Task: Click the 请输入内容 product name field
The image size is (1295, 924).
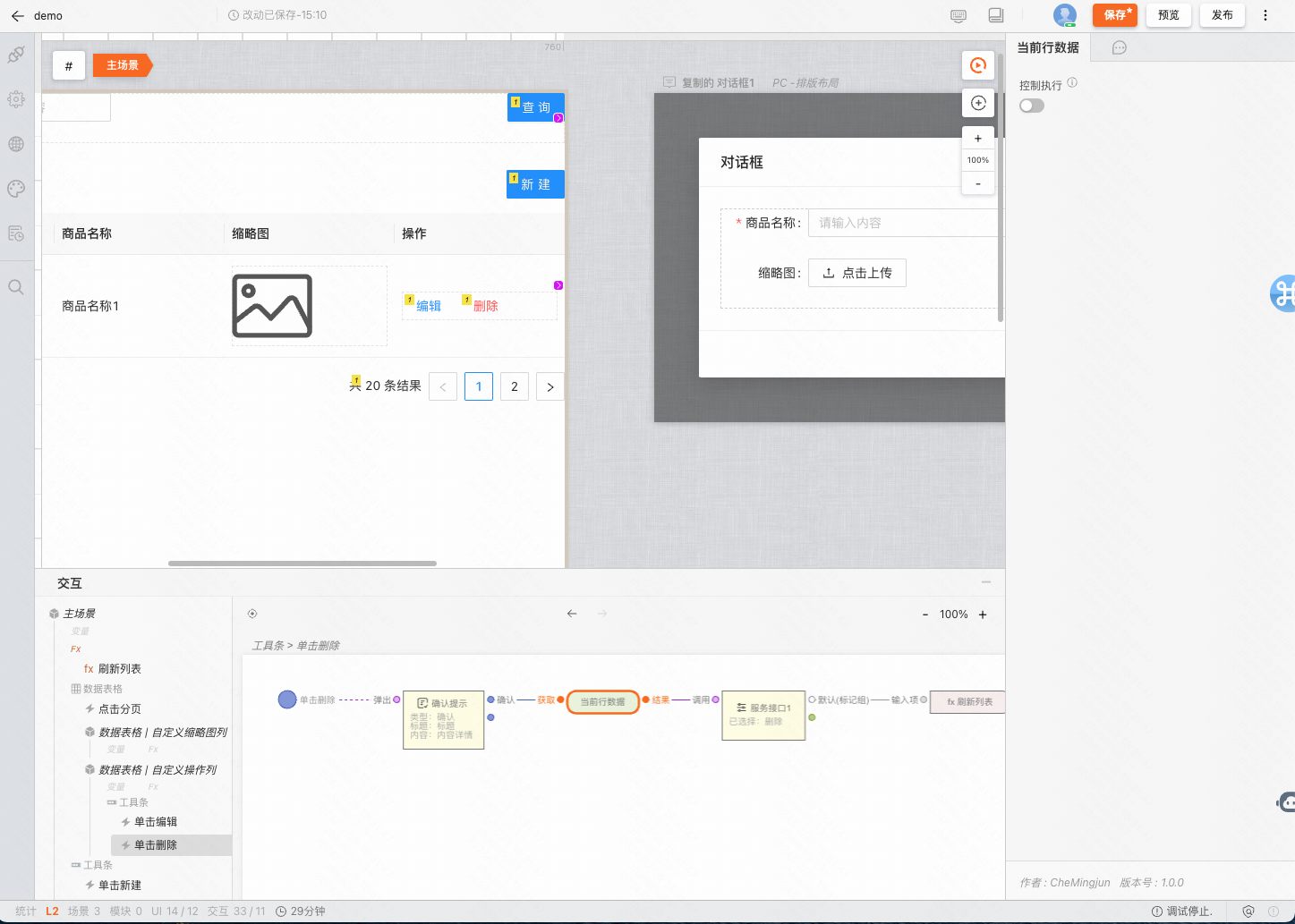Action: (906, 223)
